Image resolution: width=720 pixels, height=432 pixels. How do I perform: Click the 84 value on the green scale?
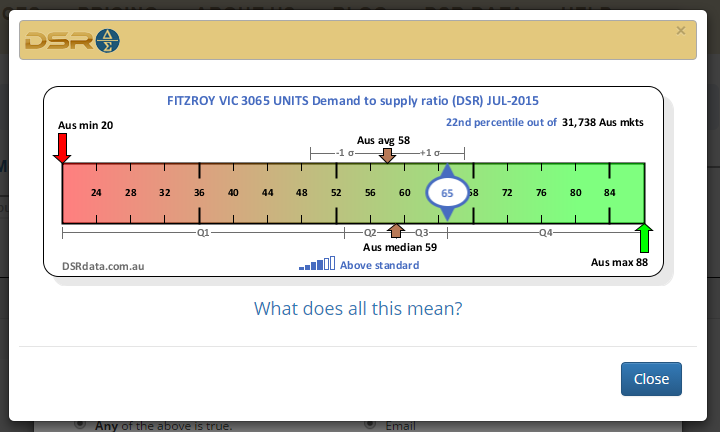pyautogui.click(x=609, y=193)
